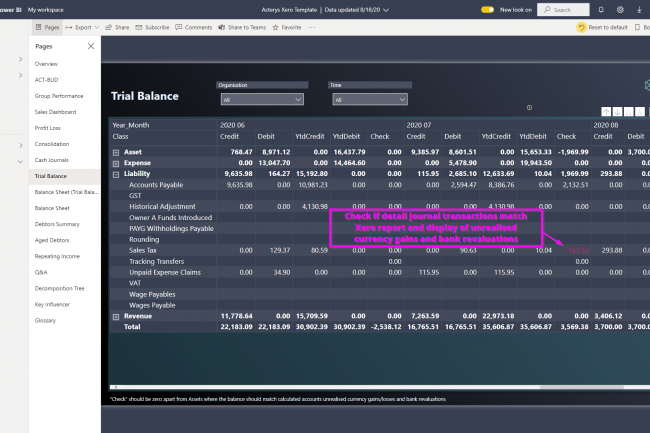Click expand all down one level icon

pyautogui.click(x=640, y=112)
